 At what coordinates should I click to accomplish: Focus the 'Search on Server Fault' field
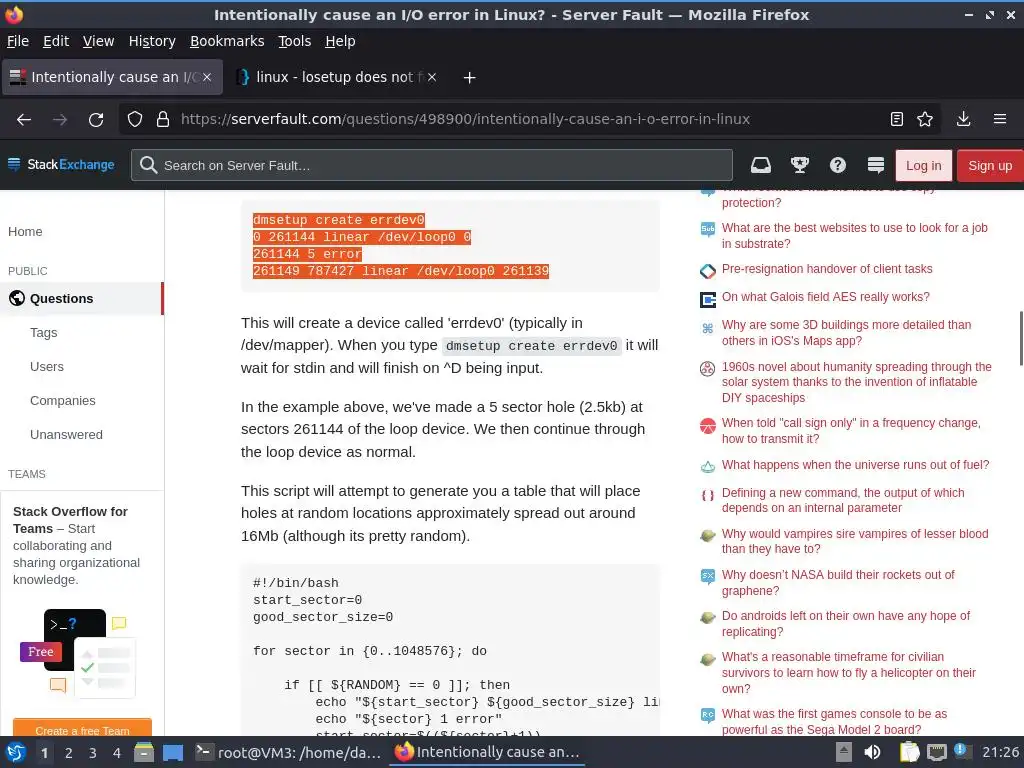coord(432,165)
